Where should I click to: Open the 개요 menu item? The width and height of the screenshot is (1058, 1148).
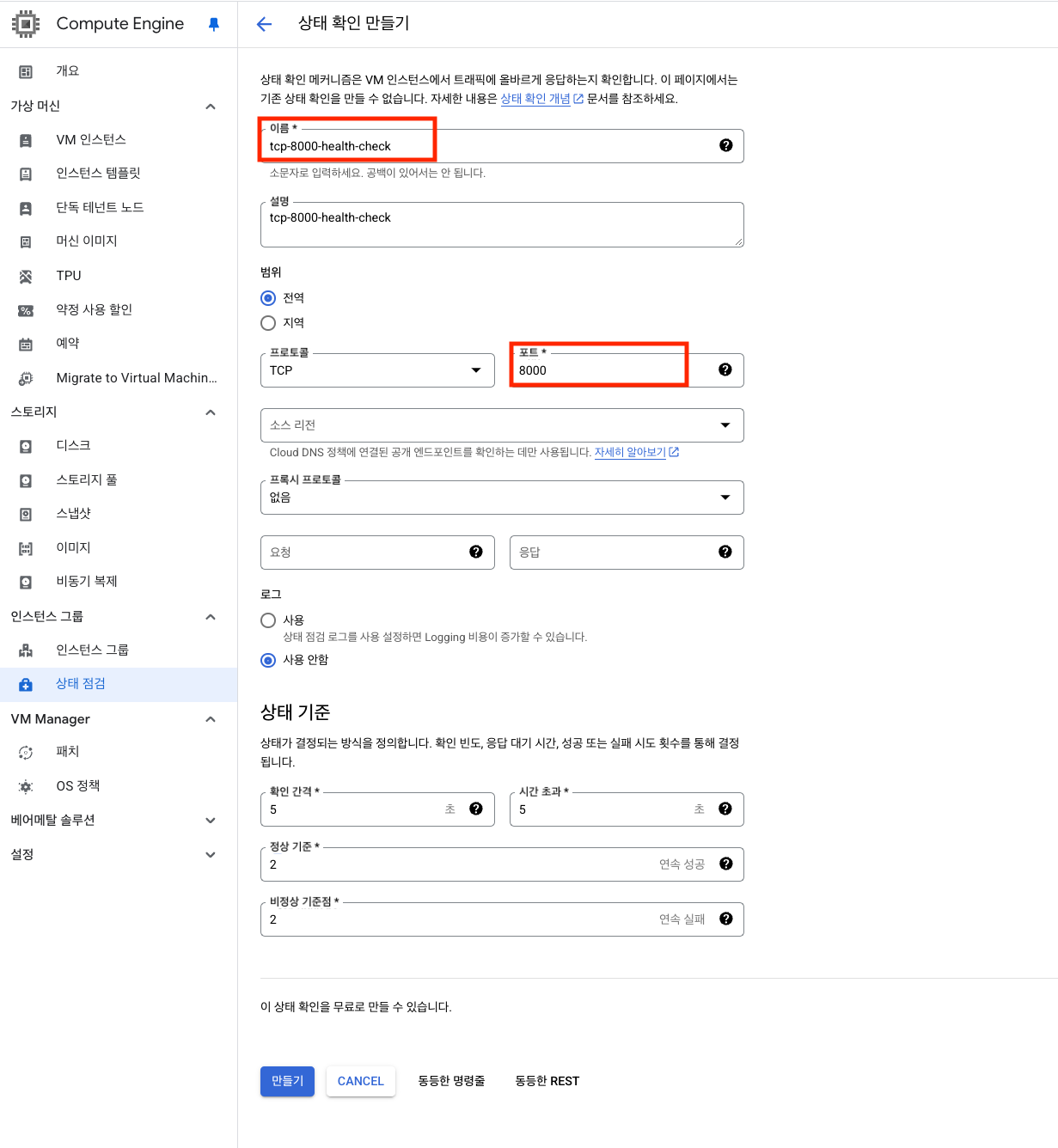coord(119,71)
